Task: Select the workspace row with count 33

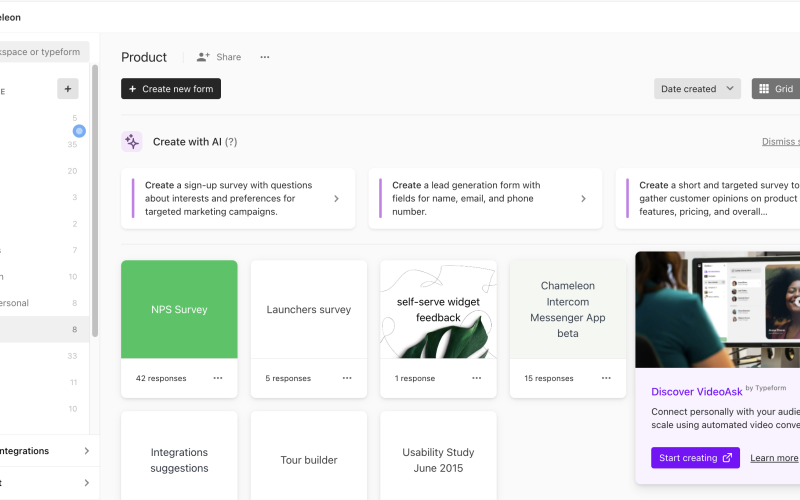Action: tap(44, 356)
